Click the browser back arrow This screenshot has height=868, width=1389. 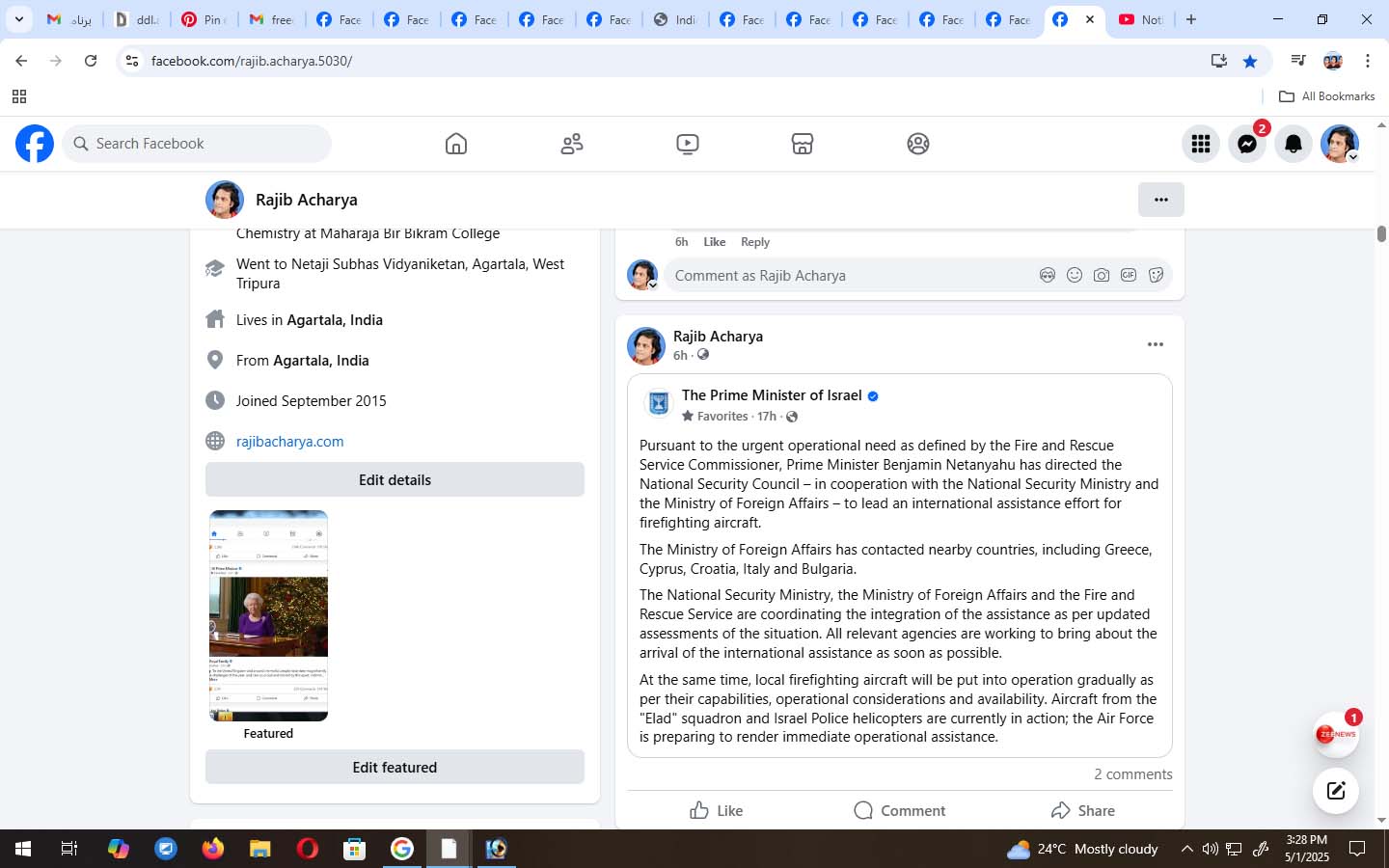(21, 61)
